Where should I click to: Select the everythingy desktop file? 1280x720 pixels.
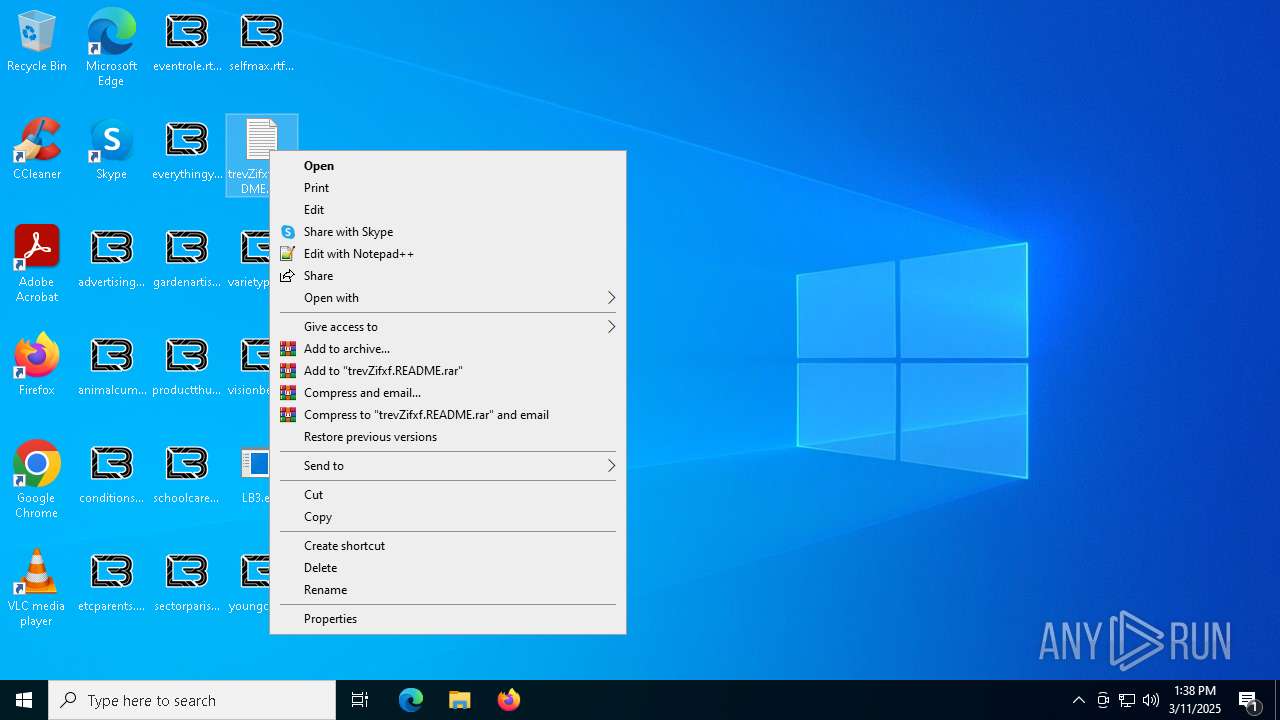pos(187,150)
